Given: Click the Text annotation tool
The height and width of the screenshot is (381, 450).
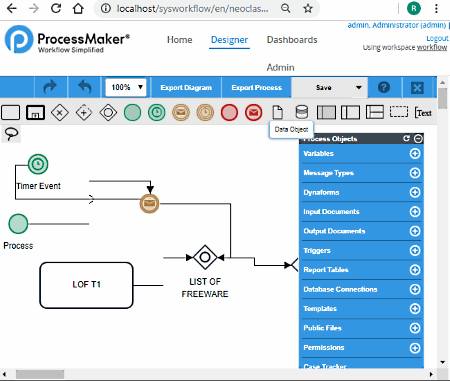Looking at the screenshot, I should 423,113.
